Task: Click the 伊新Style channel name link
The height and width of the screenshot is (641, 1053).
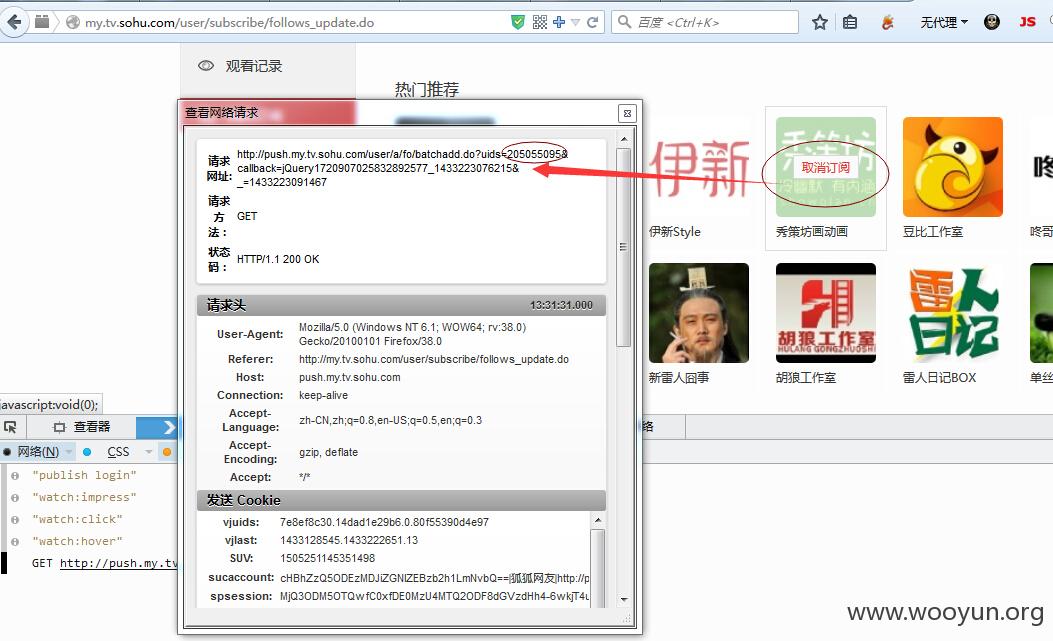Action: (674, 232)
